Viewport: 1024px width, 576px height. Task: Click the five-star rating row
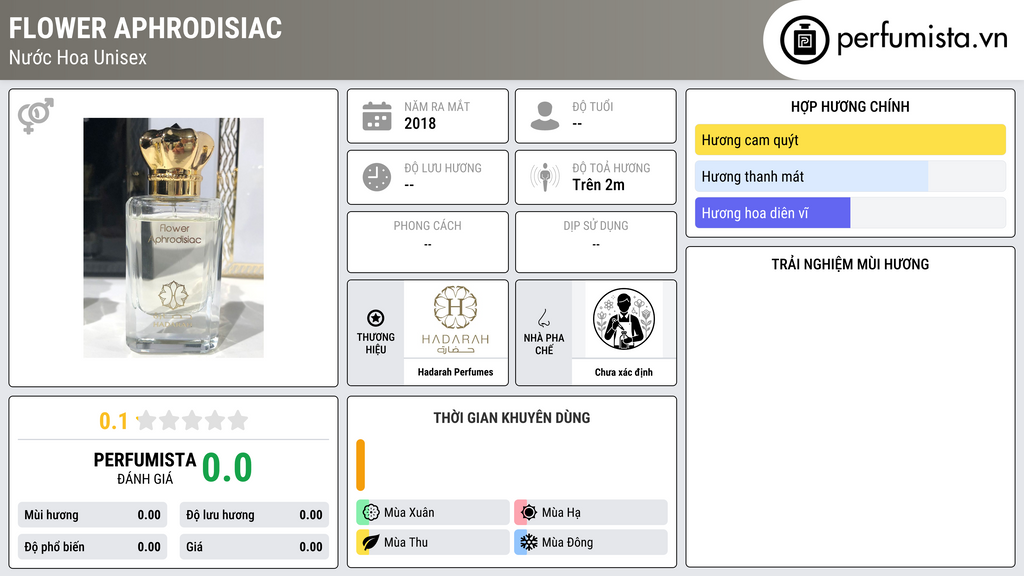193,420
